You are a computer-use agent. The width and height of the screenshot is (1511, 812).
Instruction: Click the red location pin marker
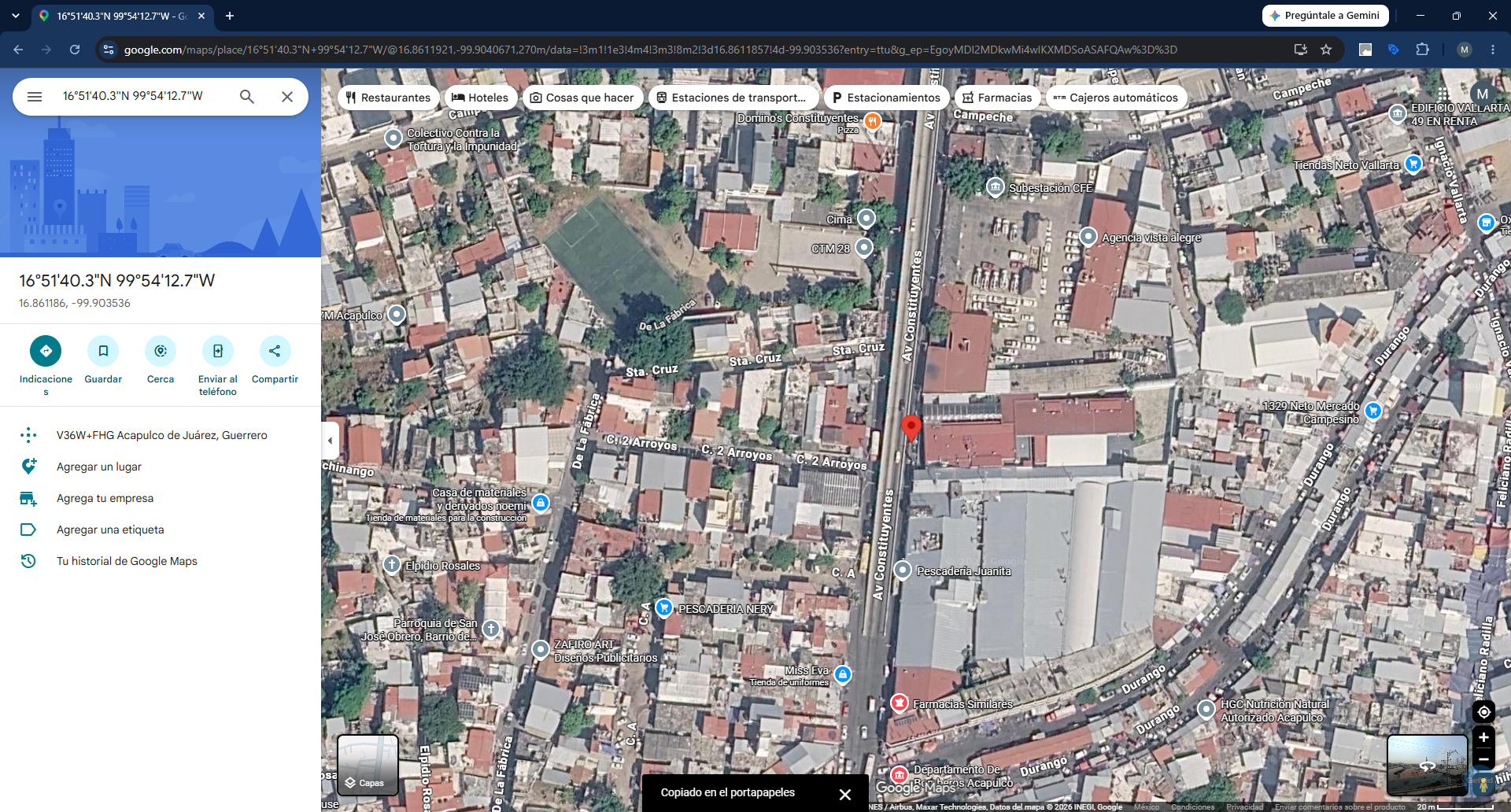tap(911, 427)
